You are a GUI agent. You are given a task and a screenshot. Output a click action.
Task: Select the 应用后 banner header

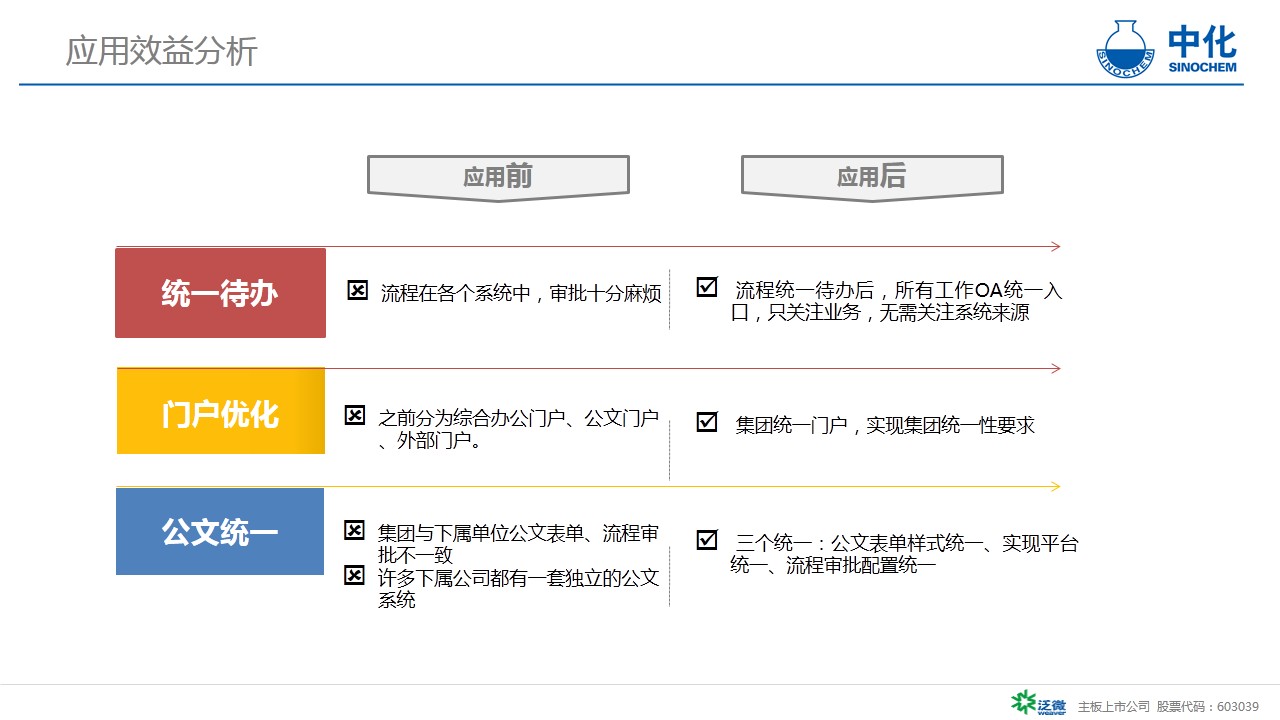click(871, 177)
